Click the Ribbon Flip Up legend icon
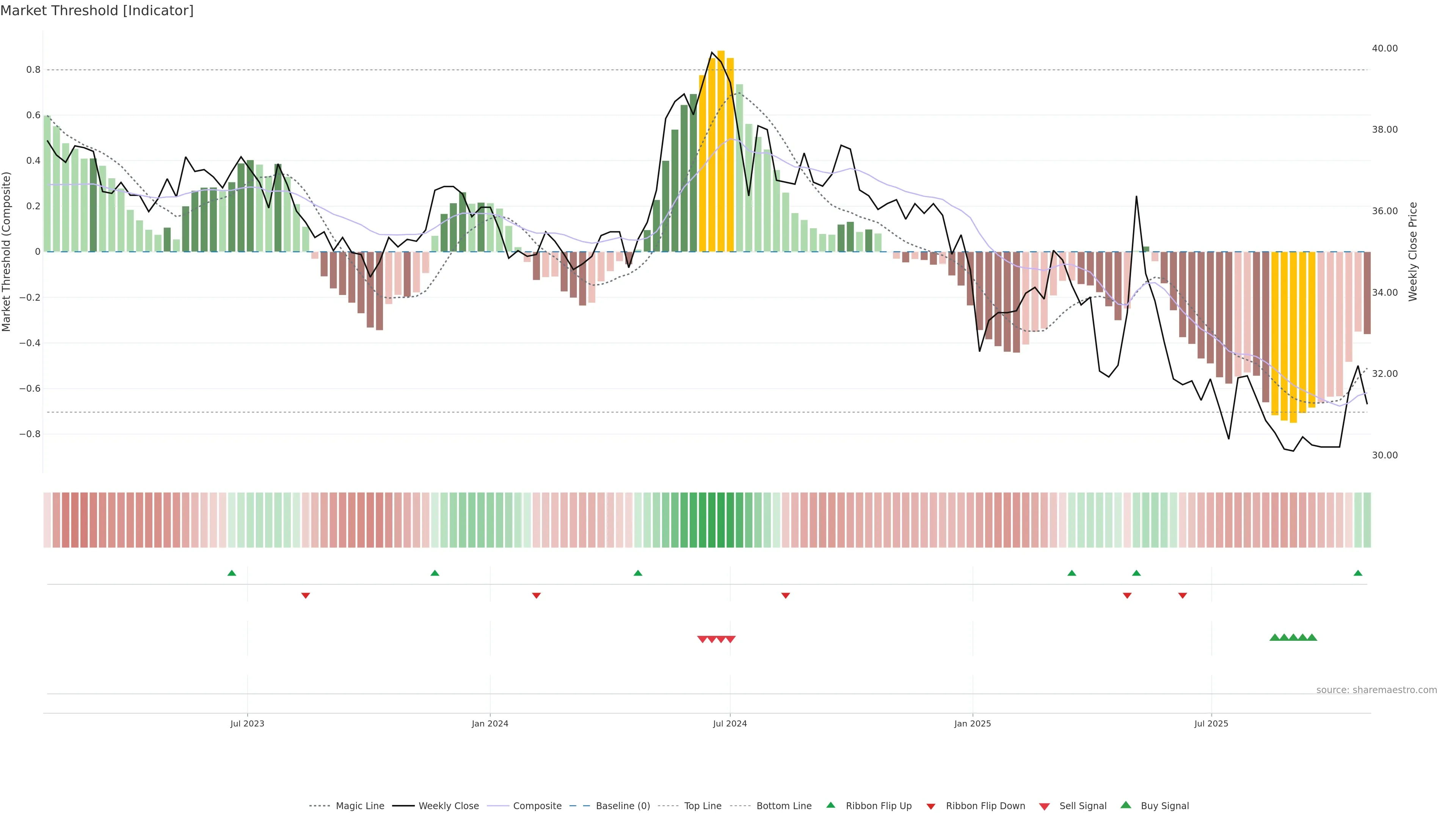Image resolution: width=1456 pixels, height=819 pixels. 830,805
